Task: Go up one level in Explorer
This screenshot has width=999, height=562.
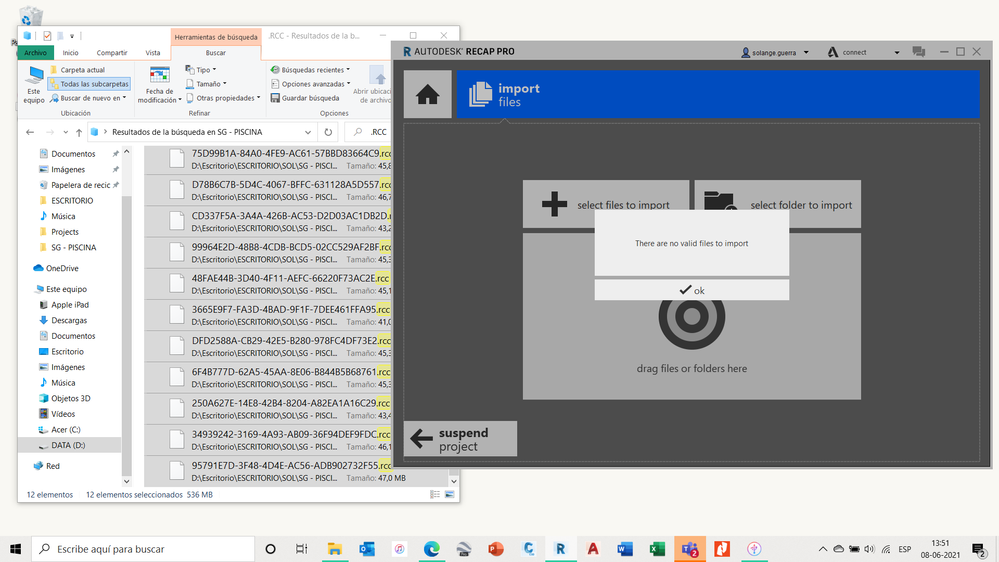Action: click(79, 132)
